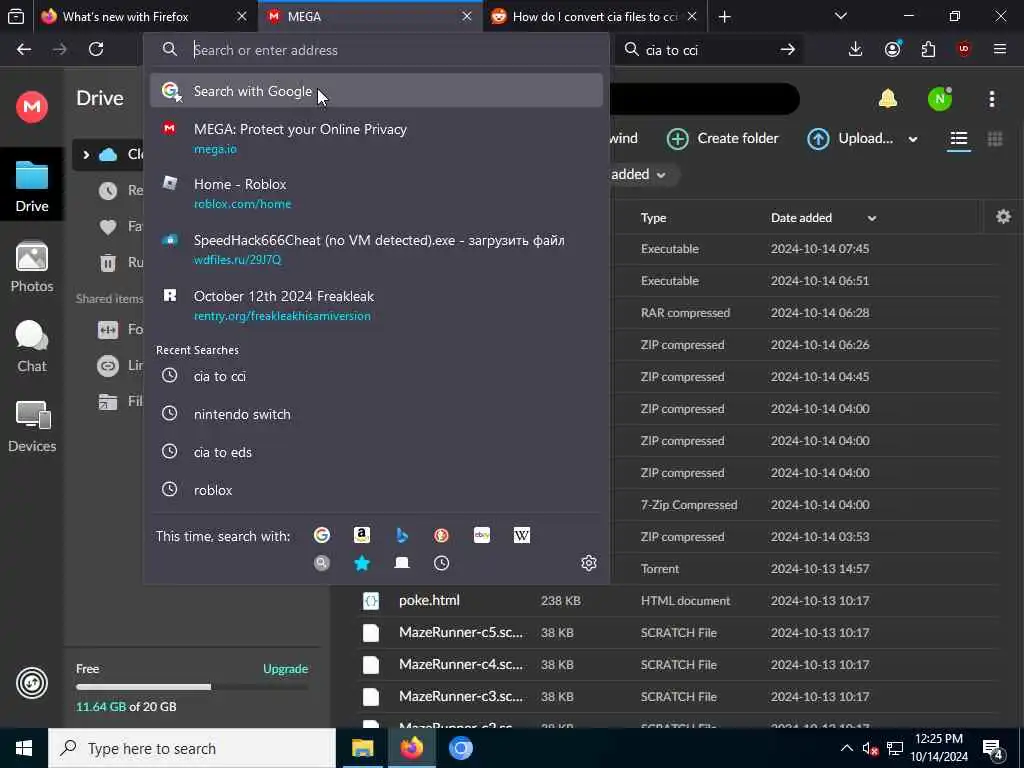Image resolution: width=1024 pixels, height=768 pixels.
Task: Open Firefox account icon
Action: click(892, 49)
